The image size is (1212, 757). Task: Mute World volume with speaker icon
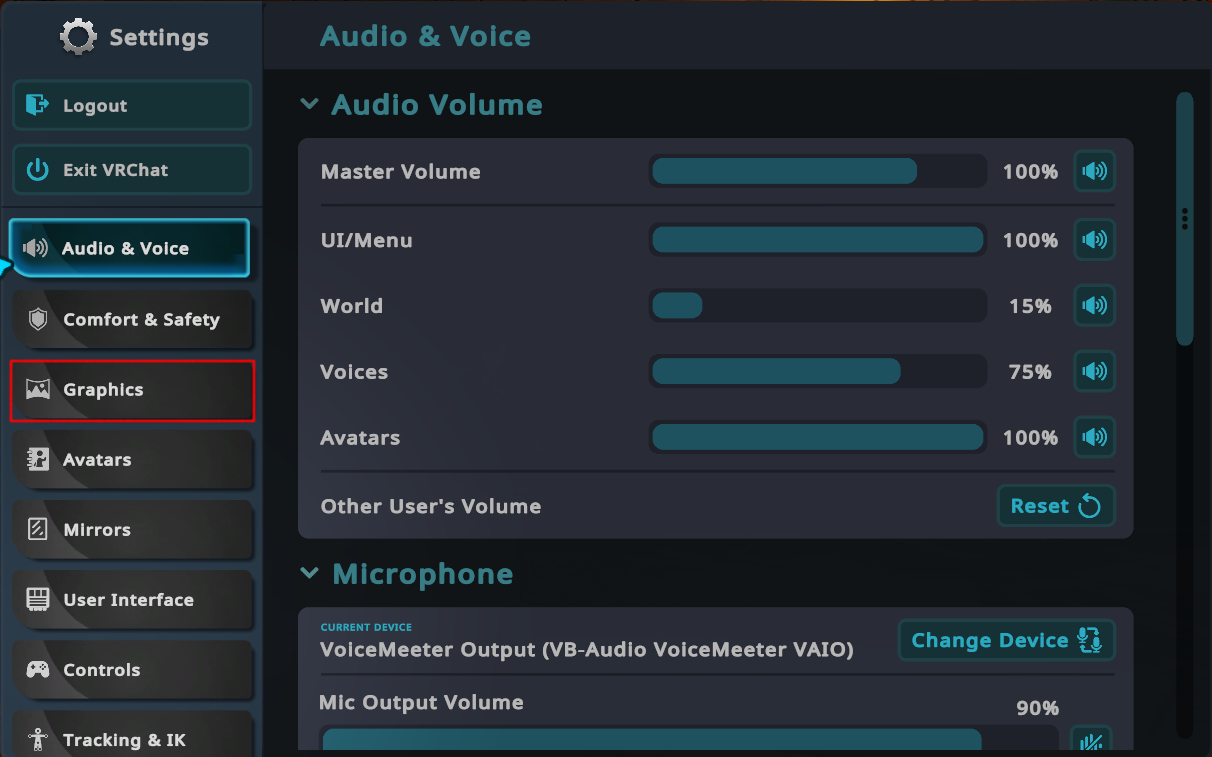(1094, 306)
